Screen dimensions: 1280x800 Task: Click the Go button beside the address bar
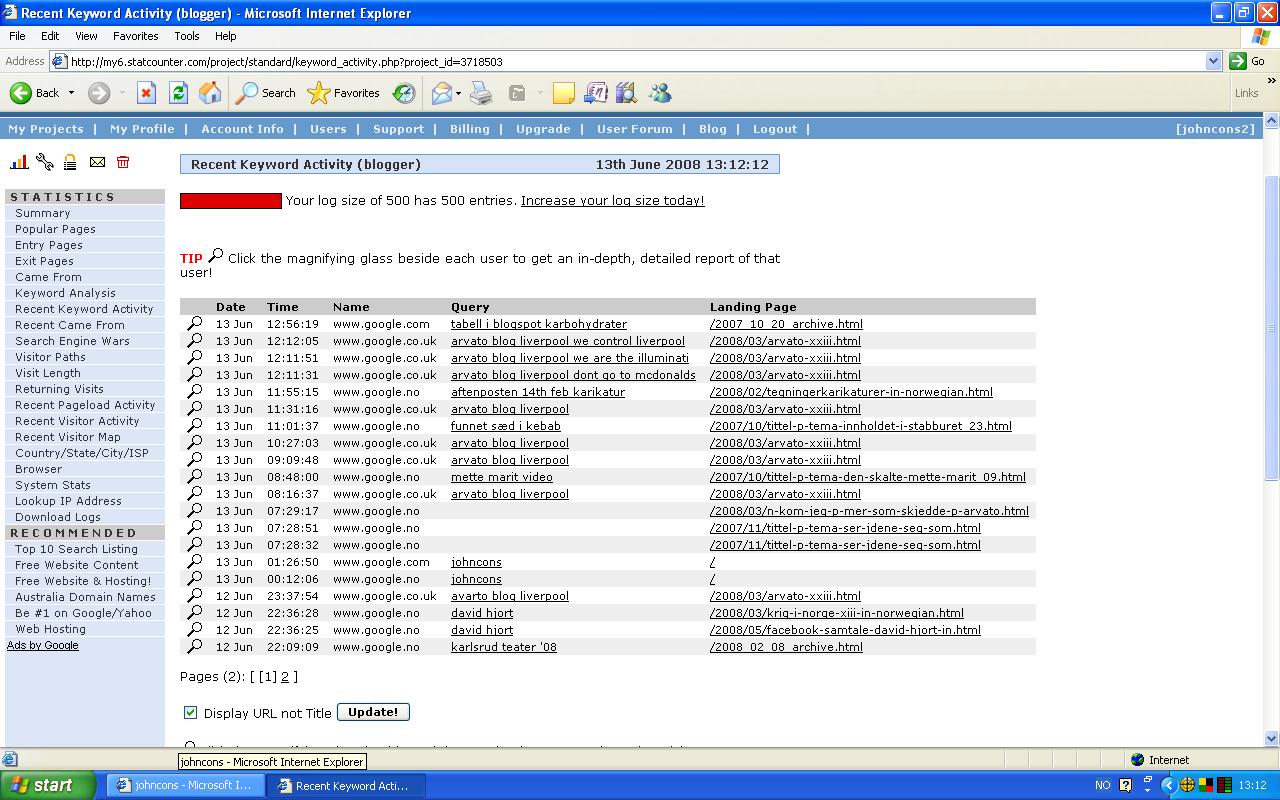pos(1247,61)
